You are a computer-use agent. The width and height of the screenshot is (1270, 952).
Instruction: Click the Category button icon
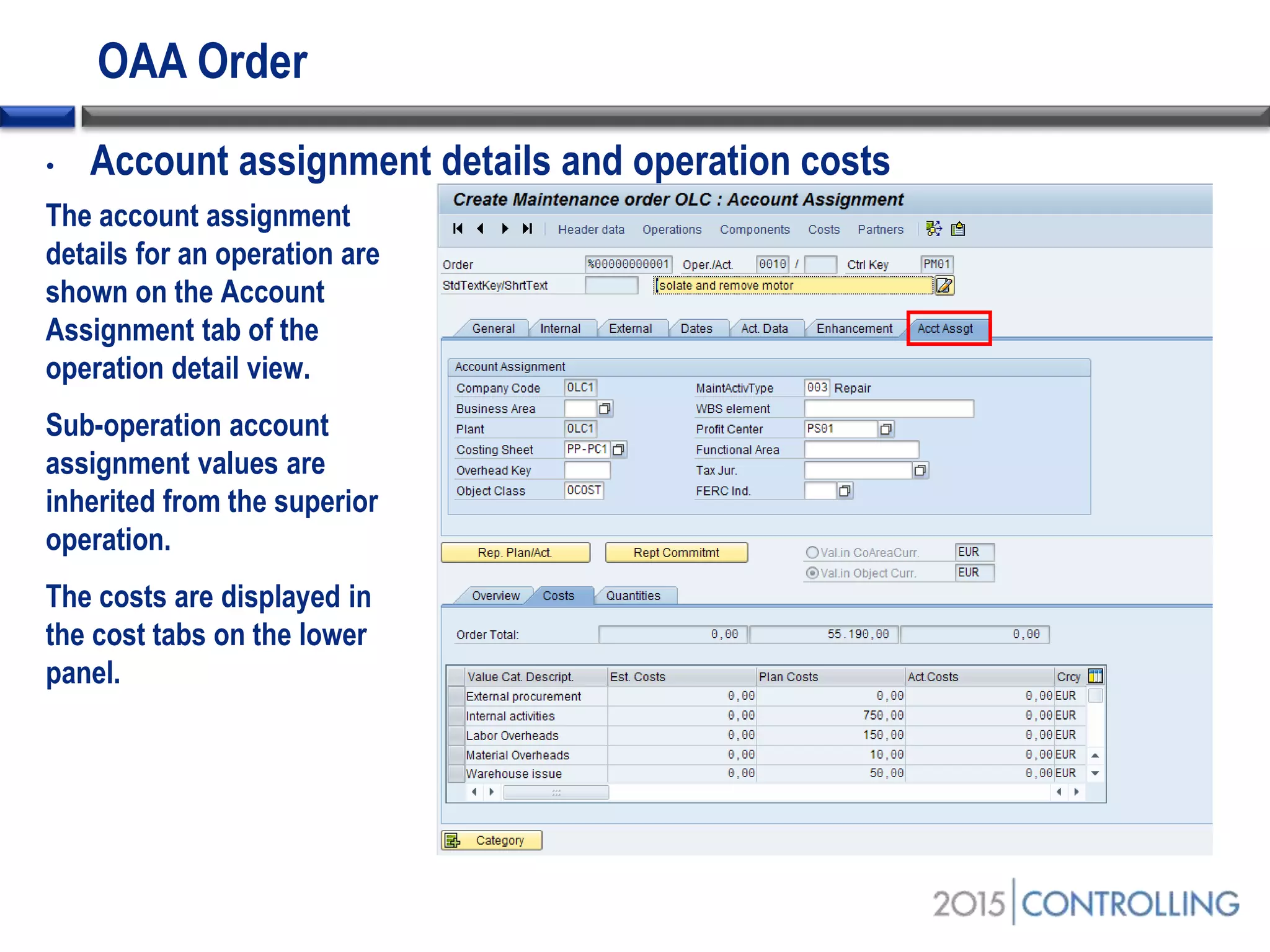(x=453, y=840)
